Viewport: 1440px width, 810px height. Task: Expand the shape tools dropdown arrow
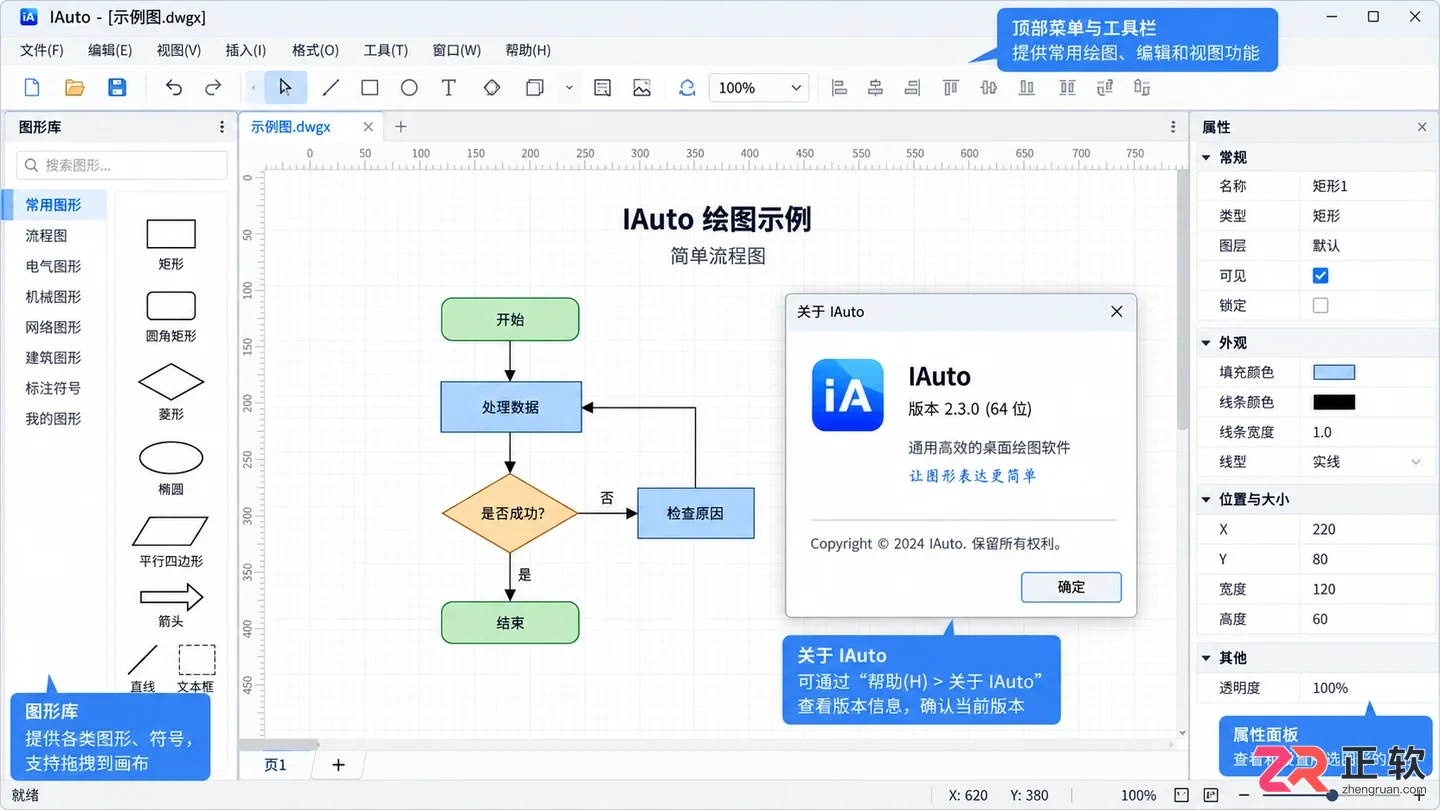569,88
